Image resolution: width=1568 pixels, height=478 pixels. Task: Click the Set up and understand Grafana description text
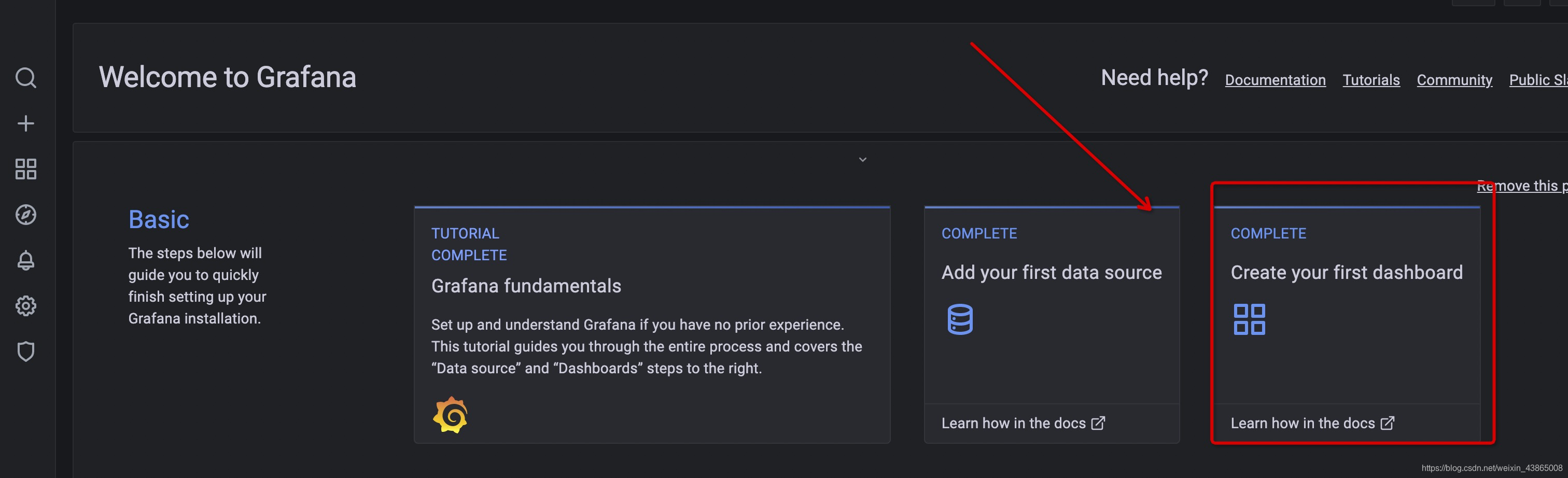[647, 346]
